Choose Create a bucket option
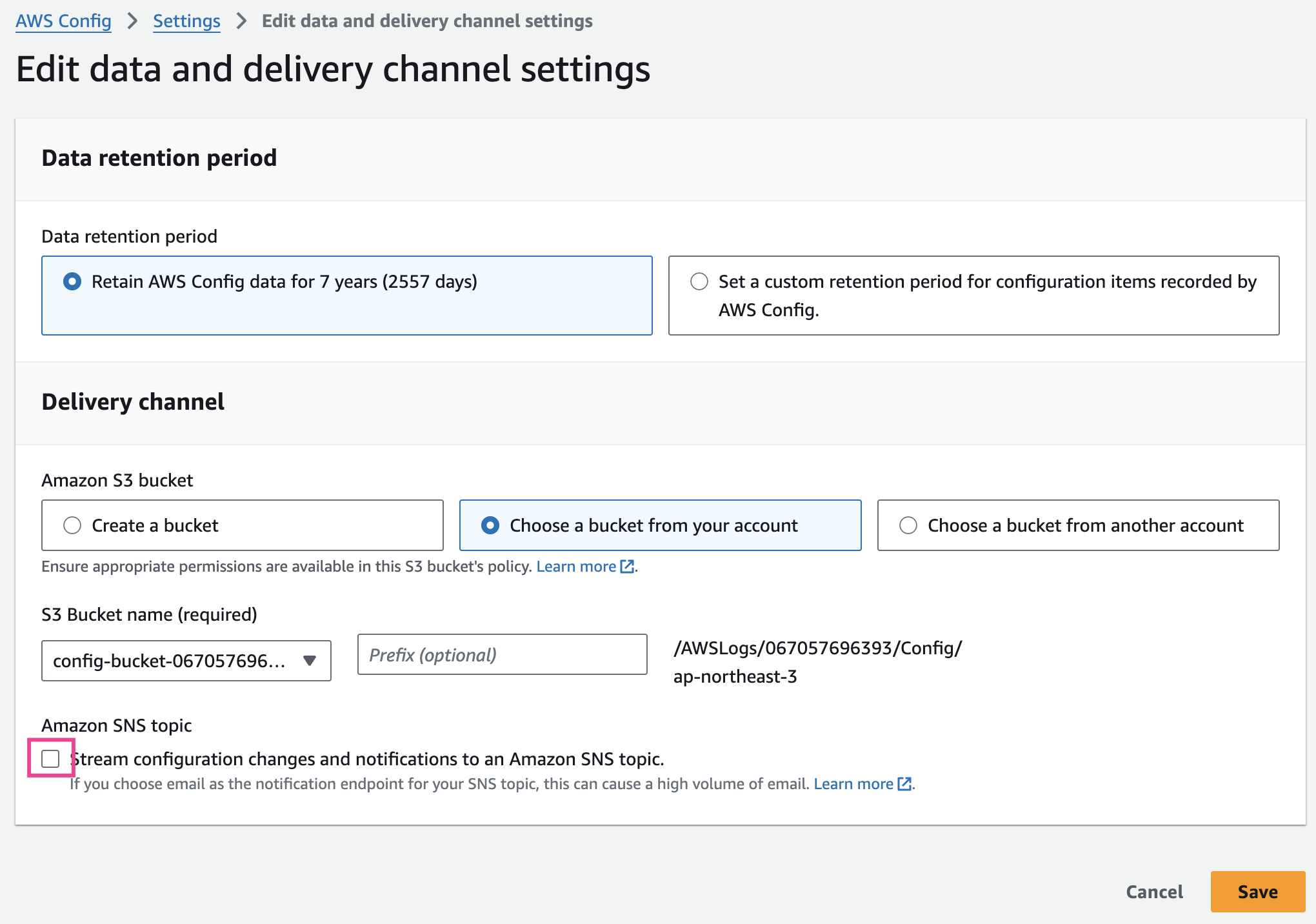The height and width of the screenshot is (924, 1316). (x=72, y=525)
